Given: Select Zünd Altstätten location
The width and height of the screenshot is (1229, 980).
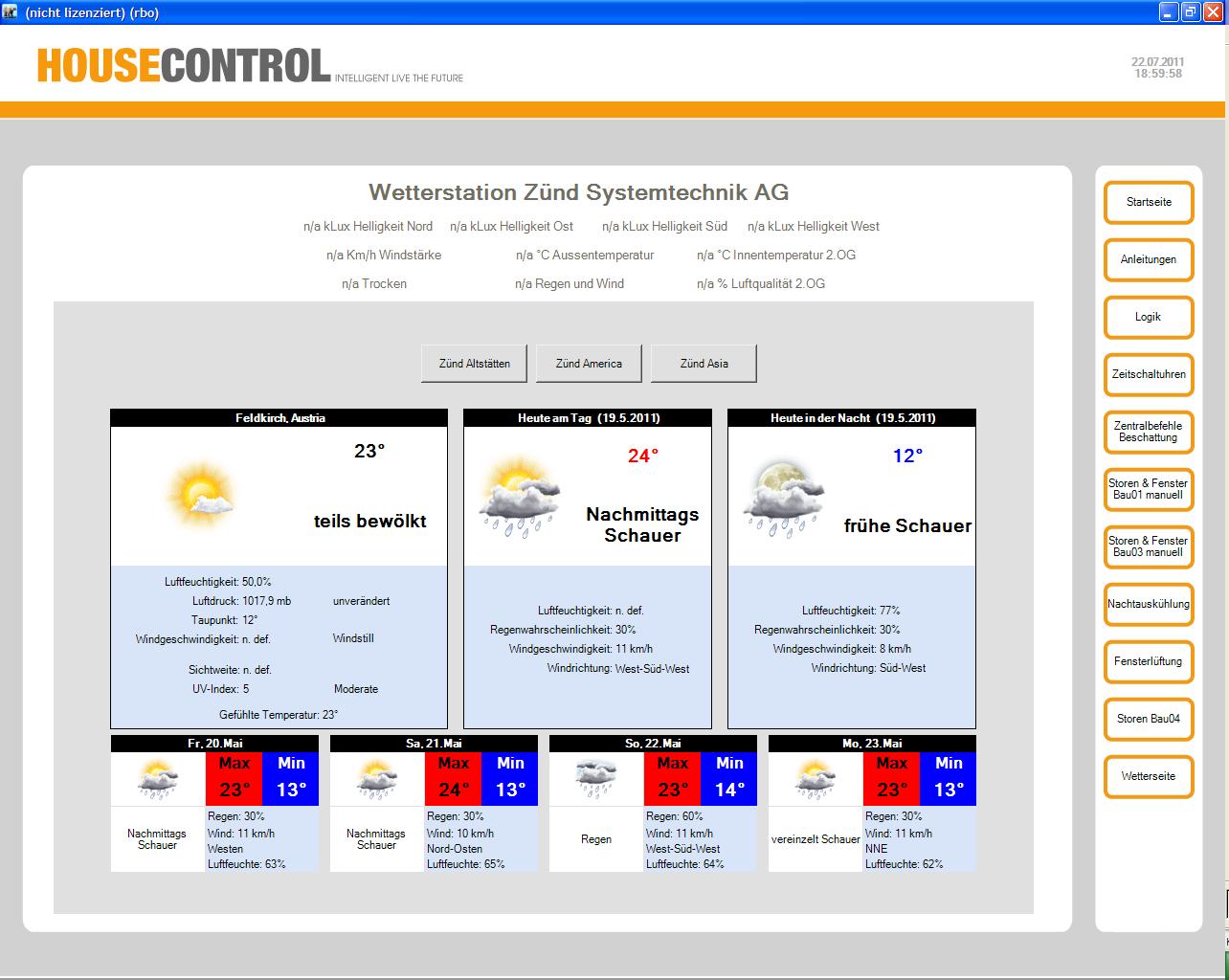Looking at the screenshot, I should pyautogui.click(x=475, y=364).
